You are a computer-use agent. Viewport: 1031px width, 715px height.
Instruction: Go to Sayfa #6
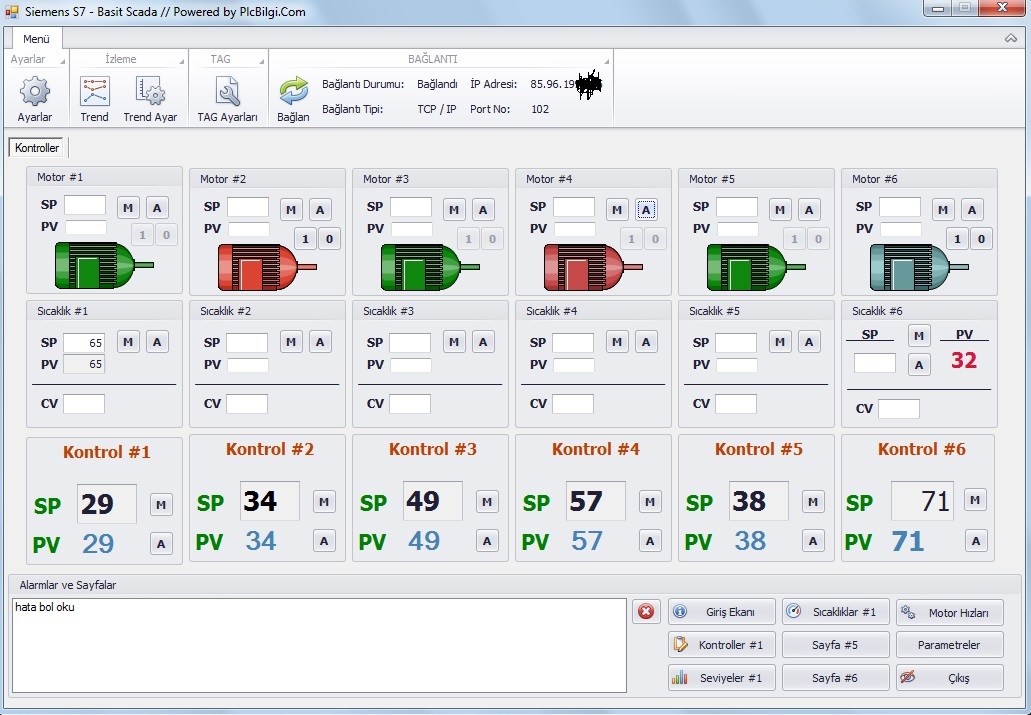[836, 678]
